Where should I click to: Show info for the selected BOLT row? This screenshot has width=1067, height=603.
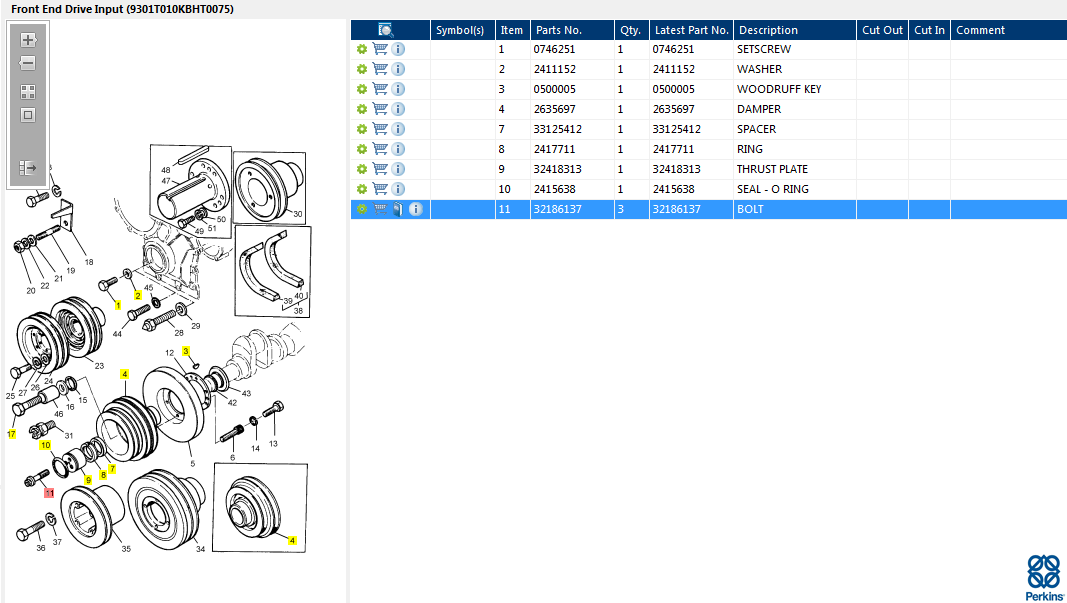[x=416, y=209]
